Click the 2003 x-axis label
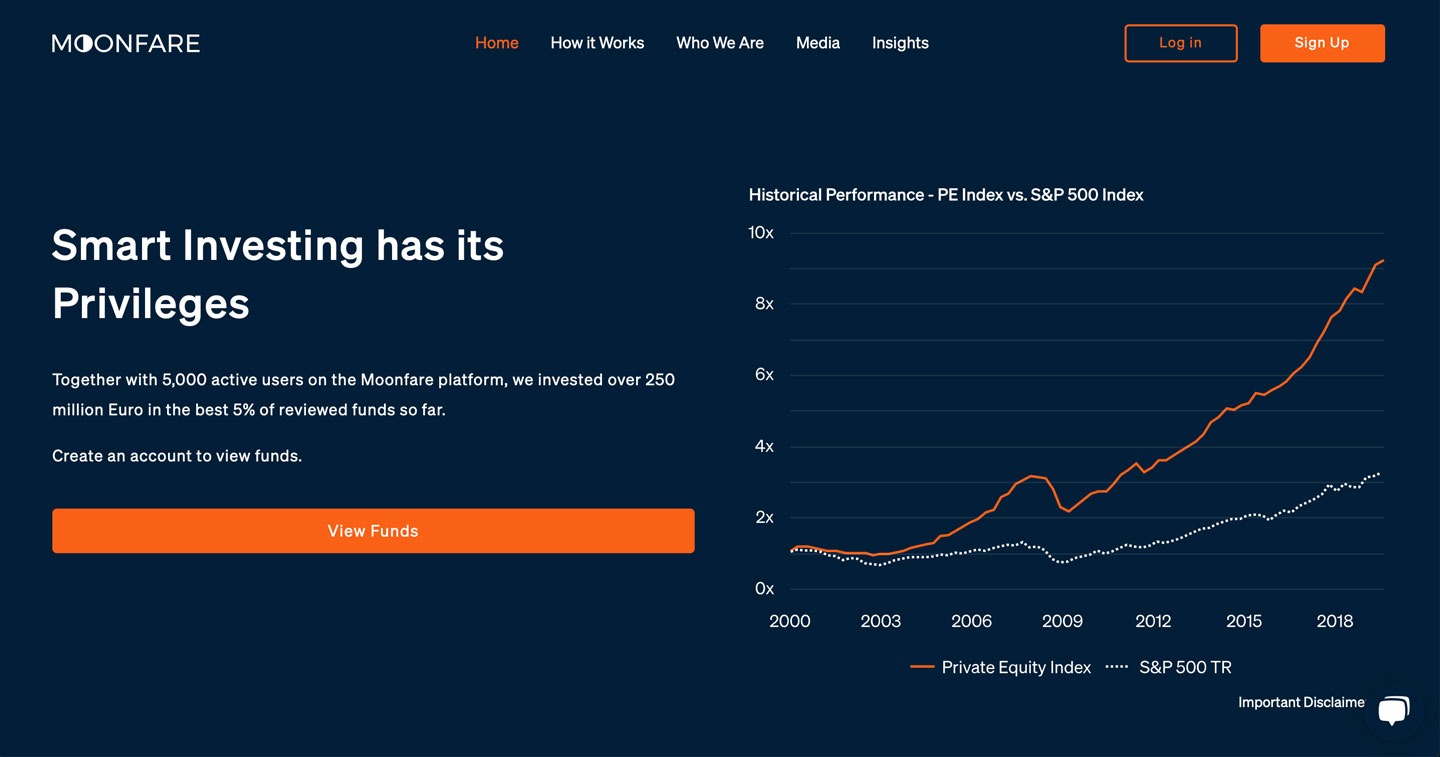 (881, 621)
